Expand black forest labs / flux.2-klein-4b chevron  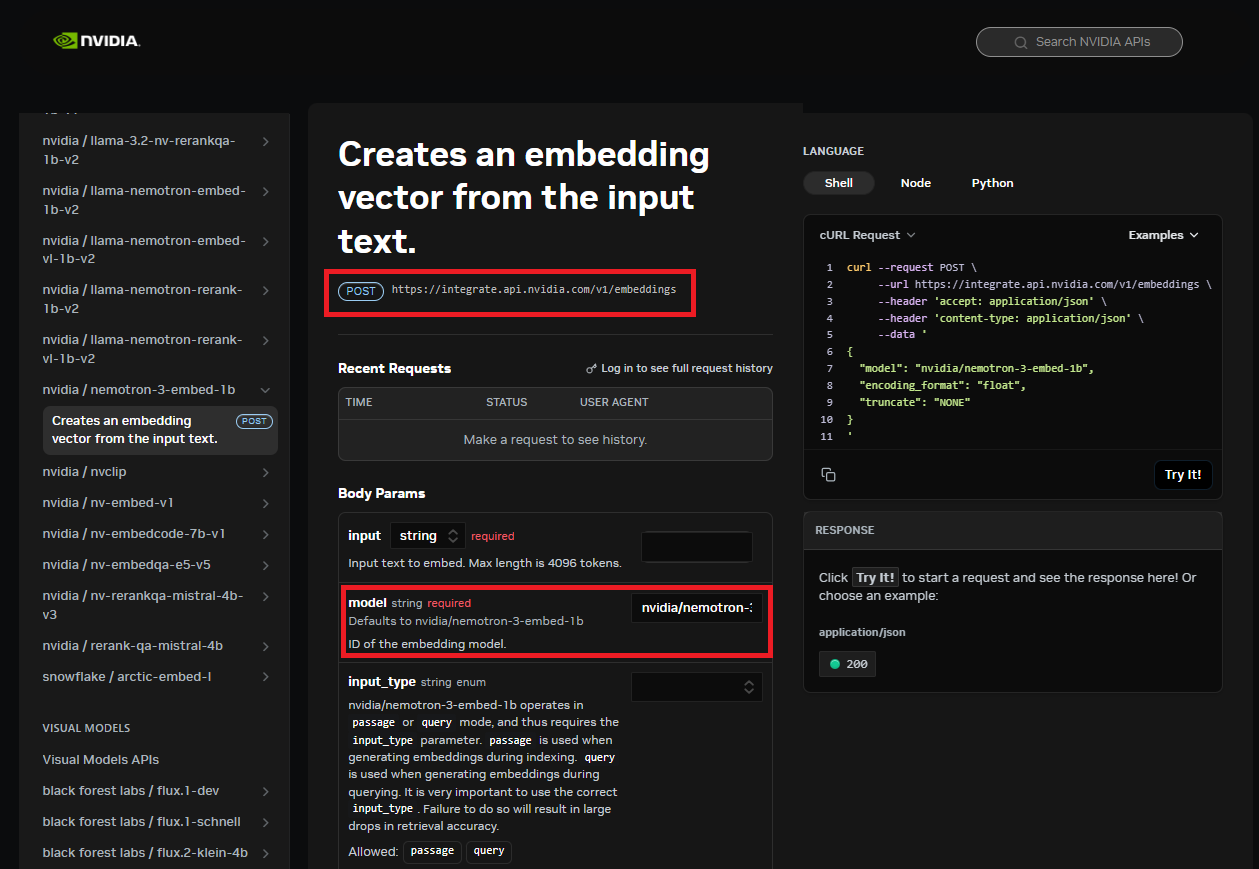click(x=266, y=853)
